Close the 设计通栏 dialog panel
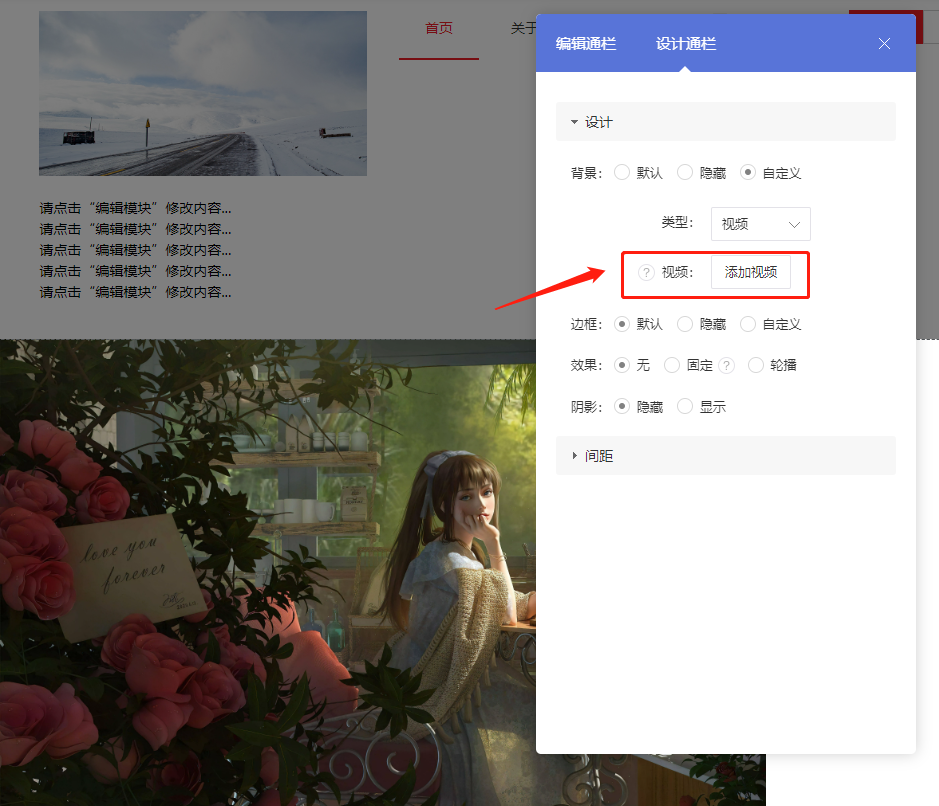This screenshot has height=806, width=939. (x=884, y=44)
